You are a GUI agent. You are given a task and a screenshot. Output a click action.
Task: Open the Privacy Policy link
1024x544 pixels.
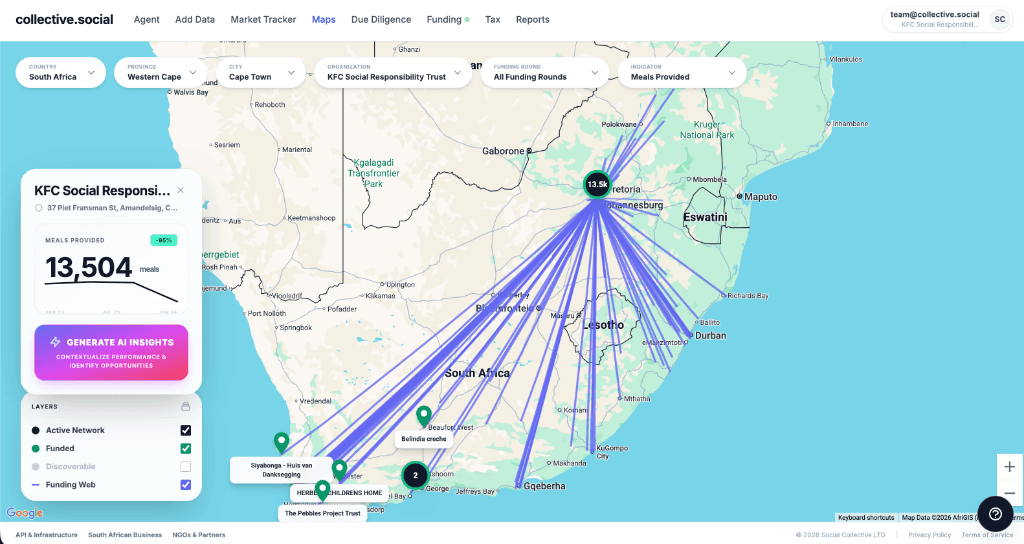929,535
